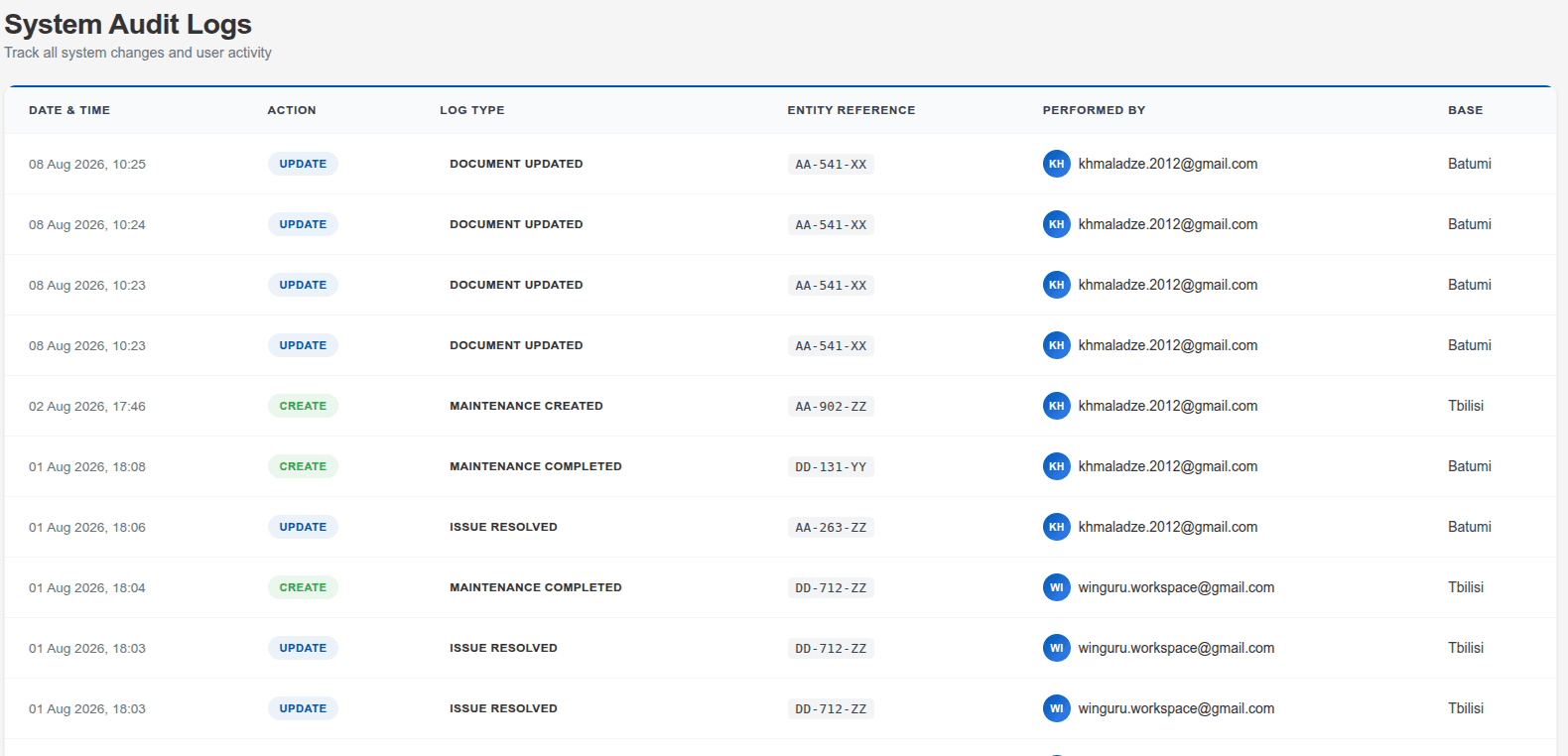
Task: Click the CREATE badge in the 17:46 row
Action: (303, 406)
